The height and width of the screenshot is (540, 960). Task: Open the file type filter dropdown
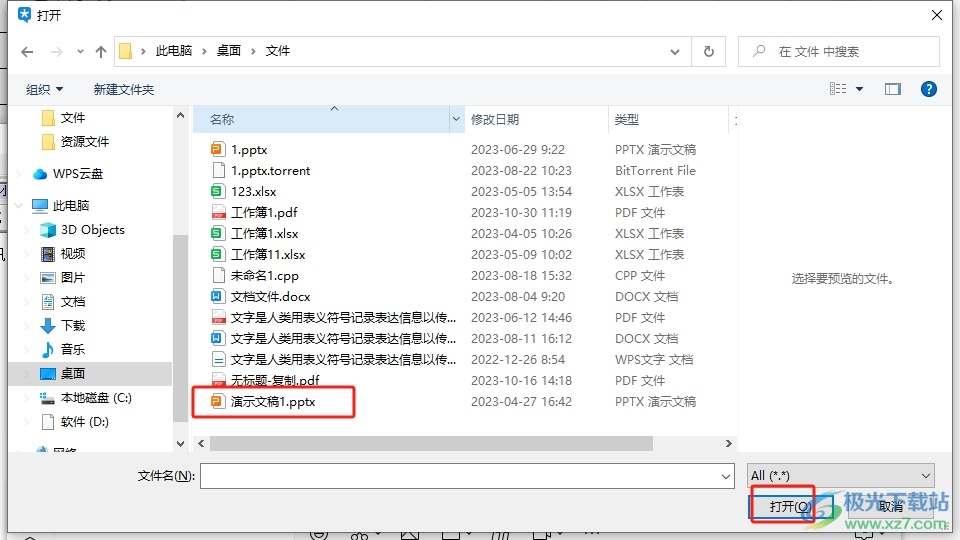coord(840,476)
